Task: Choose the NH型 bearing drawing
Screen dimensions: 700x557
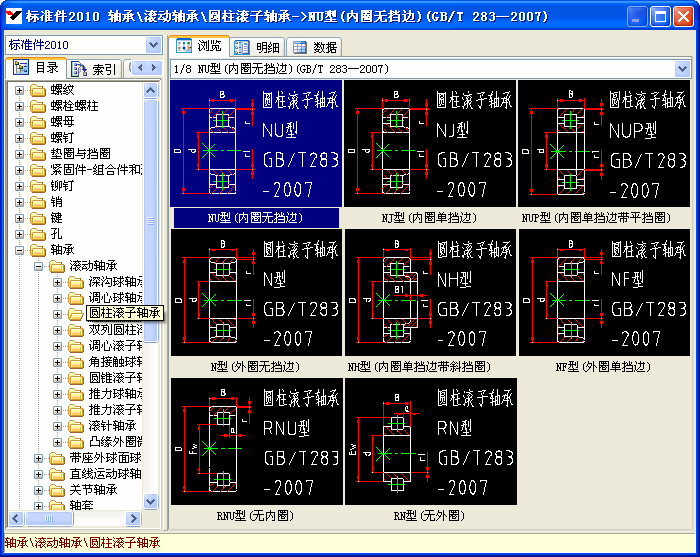Action: [x=429, y=292]
